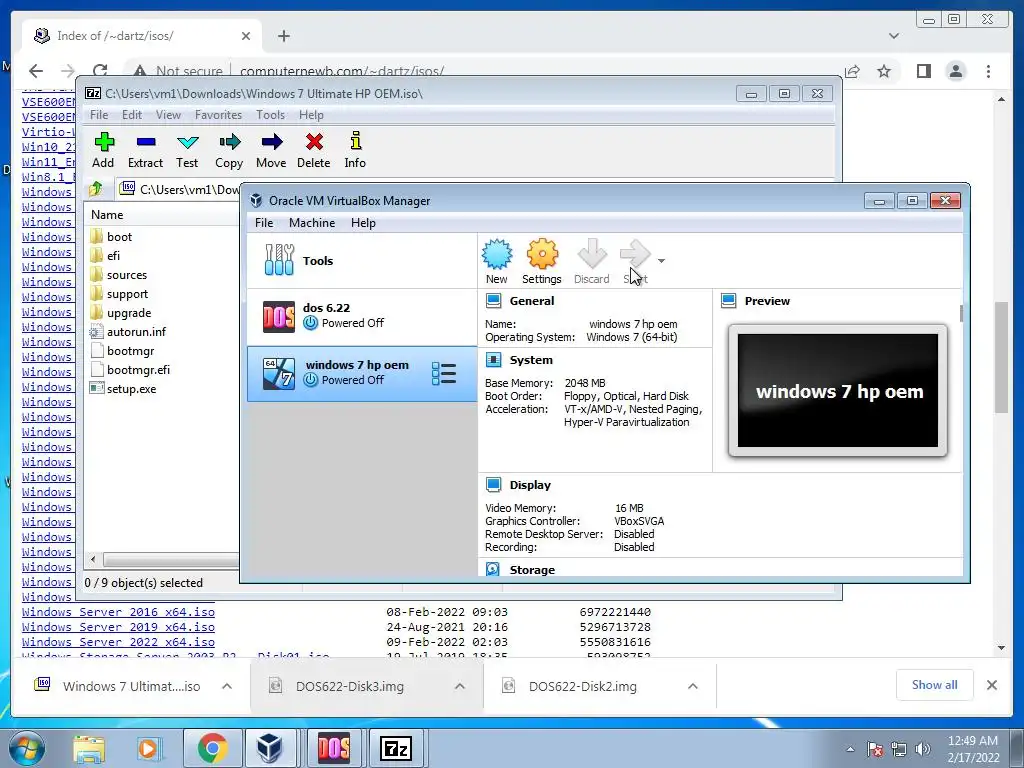Click Show all downloads button
The height and width of the screenshot is (768, 1024).
click(x=935, y=685)
